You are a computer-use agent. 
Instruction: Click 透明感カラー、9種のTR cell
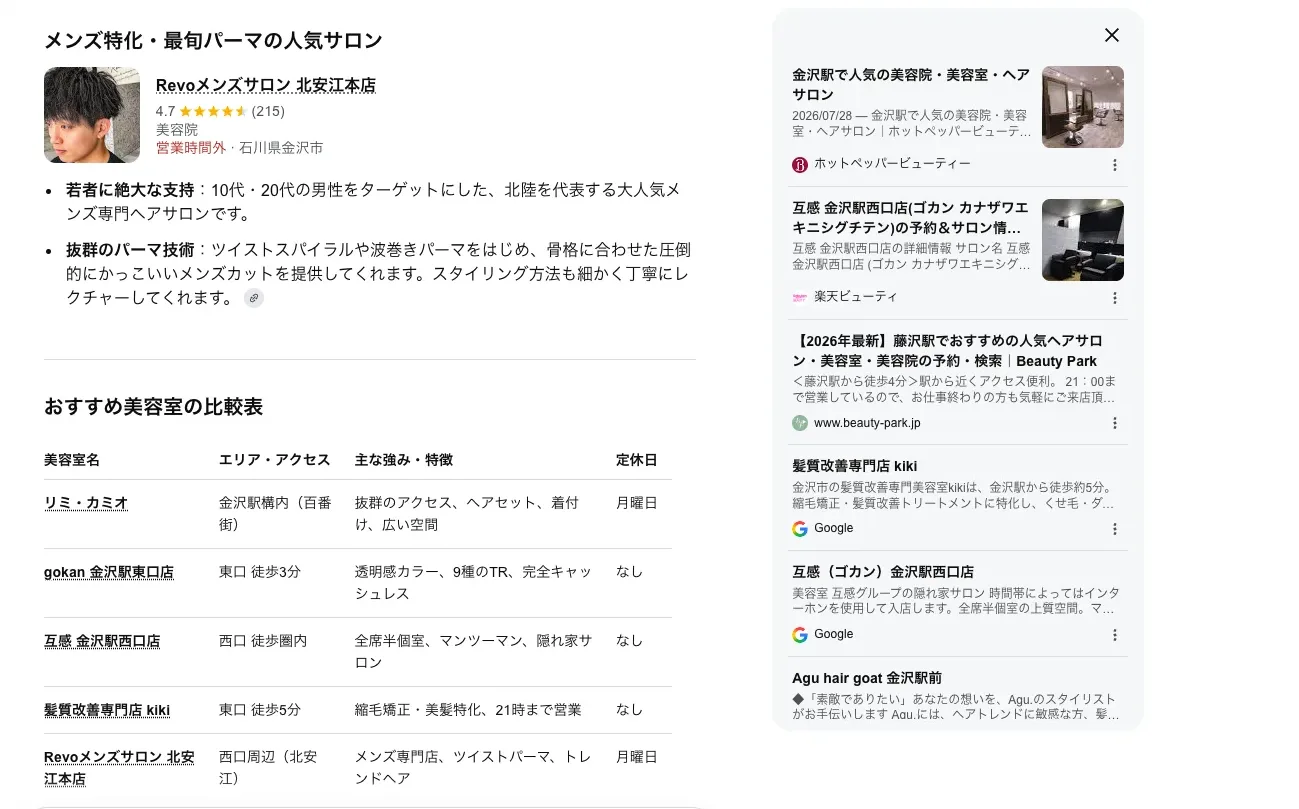(474, 583)
